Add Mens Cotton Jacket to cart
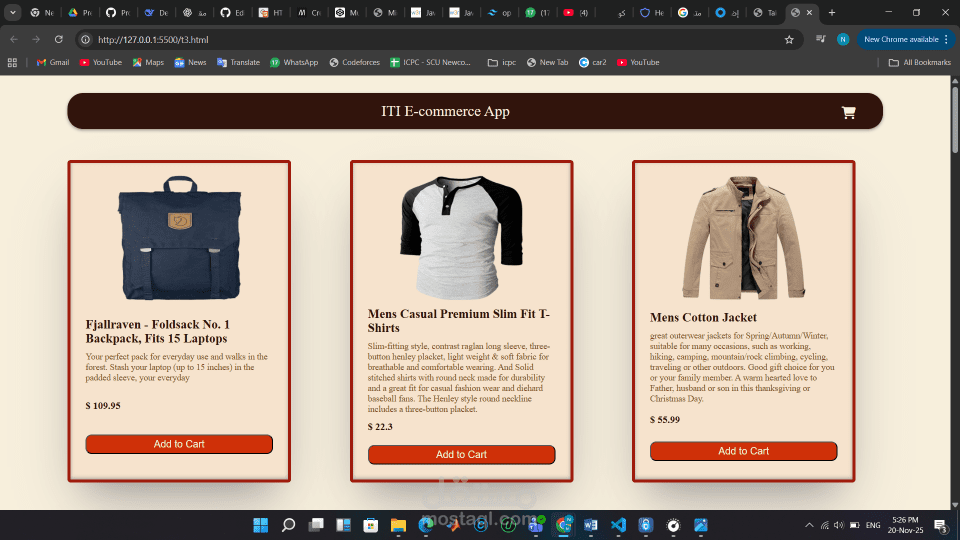 click(x=743, y=451)
